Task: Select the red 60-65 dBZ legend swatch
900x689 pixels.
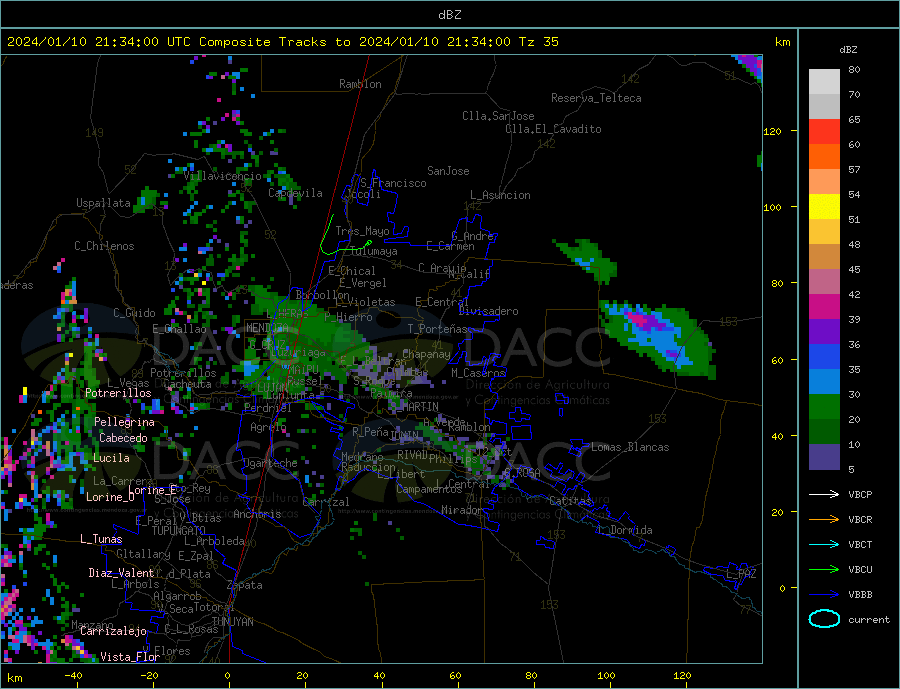Action: [824, 131]
